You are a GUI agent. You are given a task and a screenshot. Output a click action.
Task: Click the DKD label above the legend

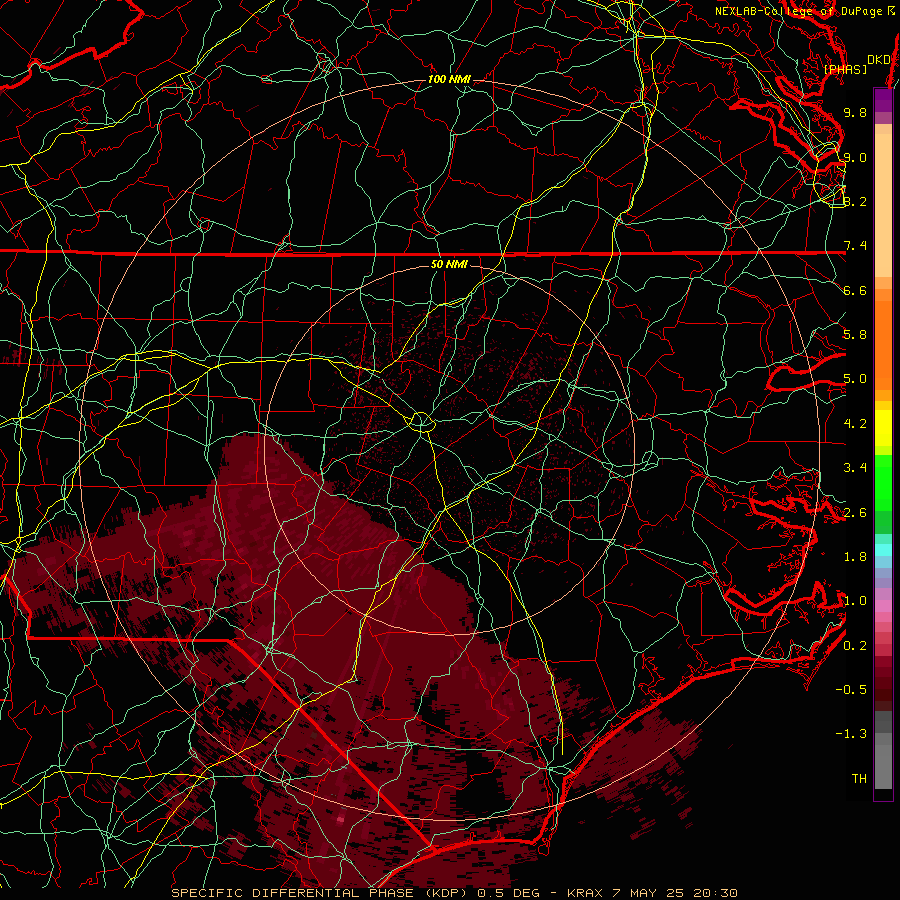tap(878, 60)
